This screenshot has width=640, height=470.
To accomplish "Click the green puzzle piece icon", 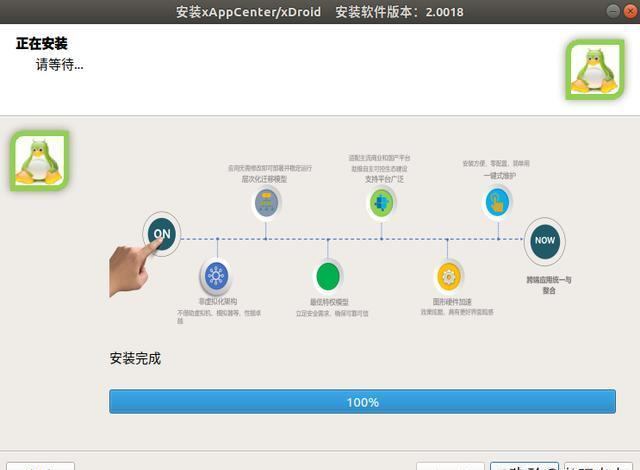I will coord(382,202).
